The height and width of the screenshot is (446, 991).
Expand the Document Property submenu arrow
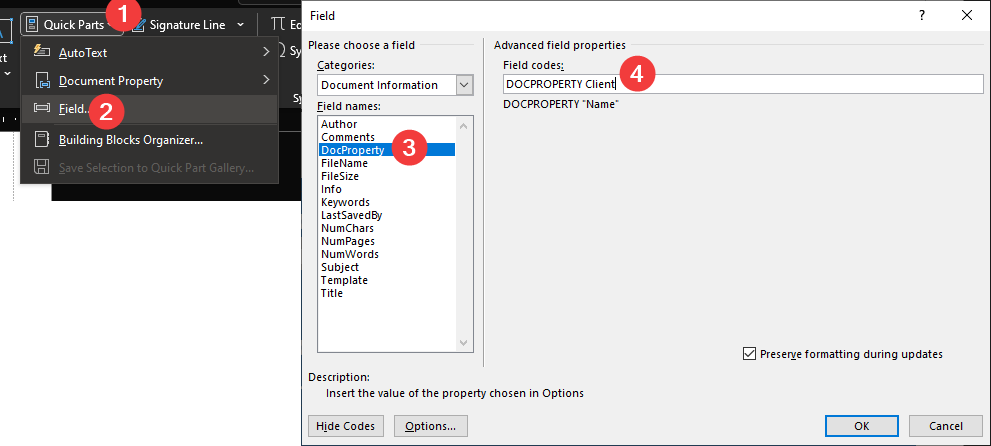266,80
